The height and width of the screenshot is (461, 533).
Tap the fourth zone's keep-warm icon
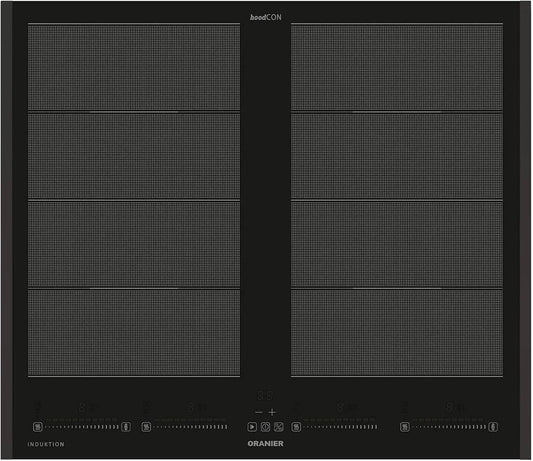405,427
